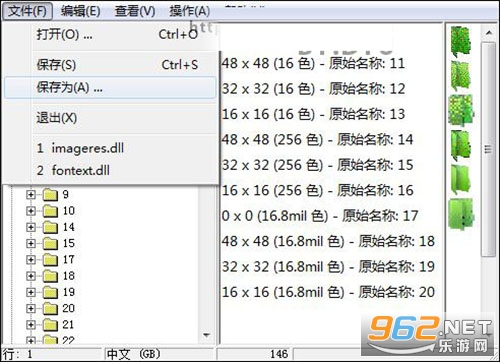
Task: Select the first green folder icon thumbnail
Action: pos(461,41)
